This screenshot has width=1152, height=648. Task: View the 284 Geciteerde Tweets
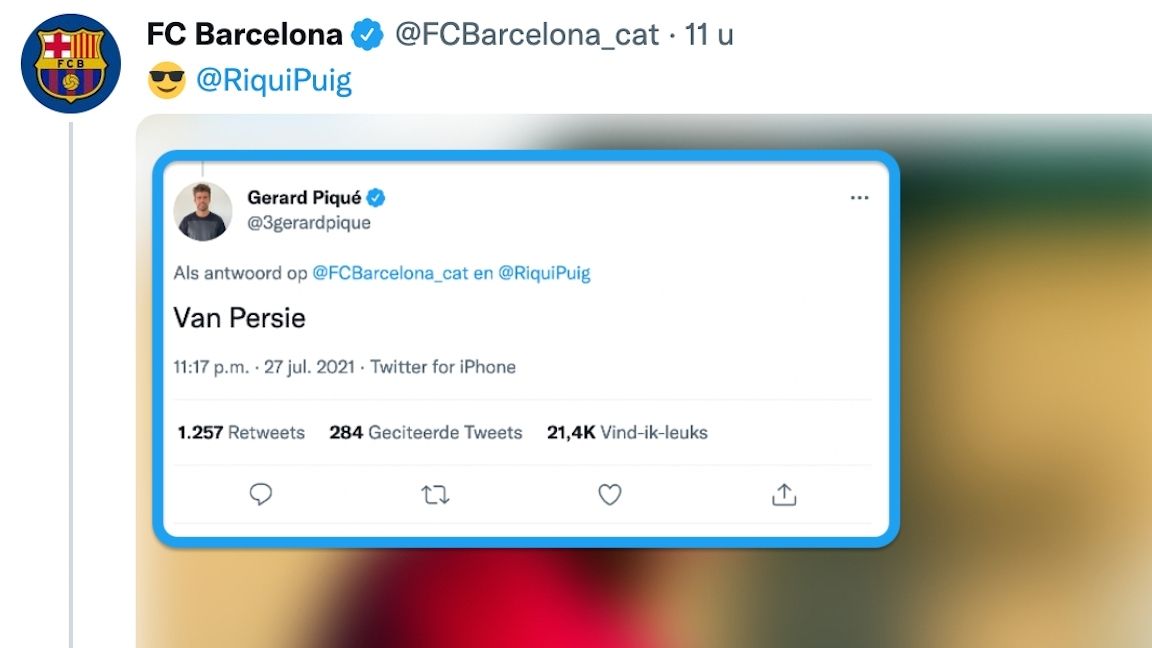point(426,433)
